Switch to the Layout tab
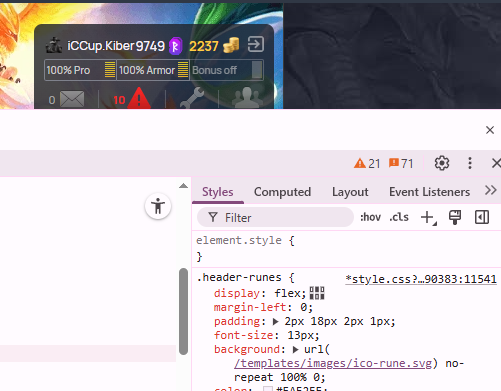This screenshot has height=391, width=501. pos(350,192)
